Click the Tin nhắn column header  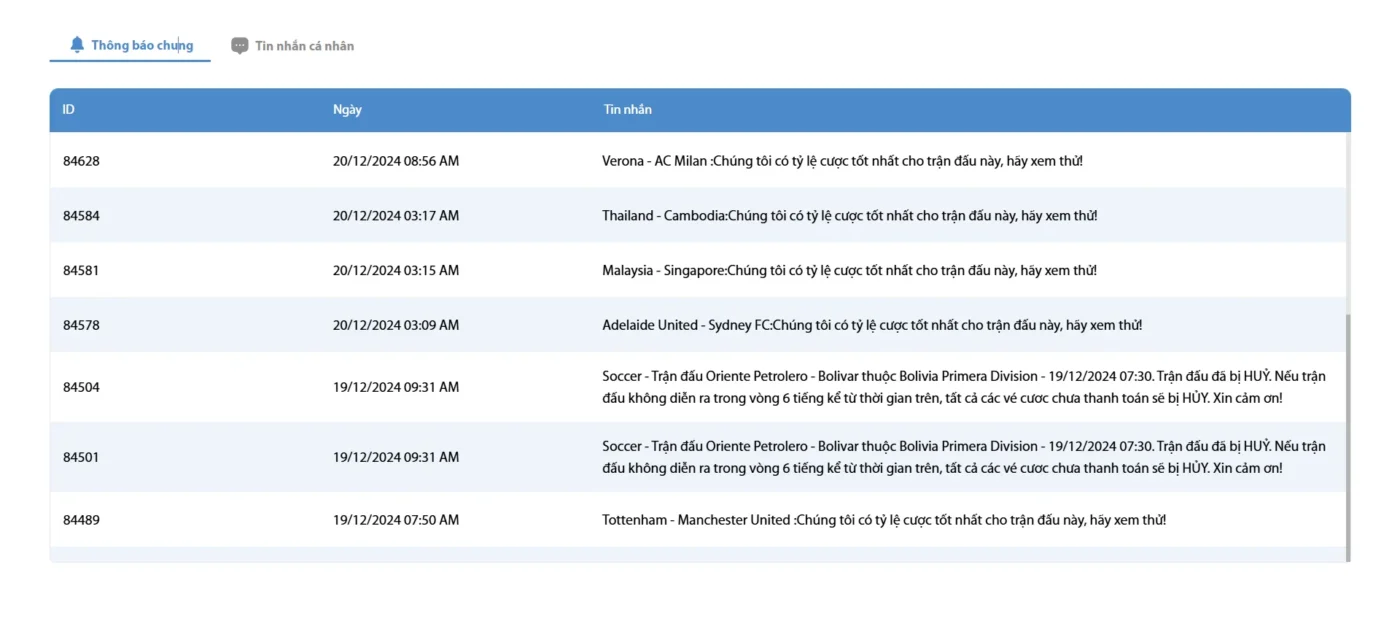pyautogui.click(x=627, y=110)
